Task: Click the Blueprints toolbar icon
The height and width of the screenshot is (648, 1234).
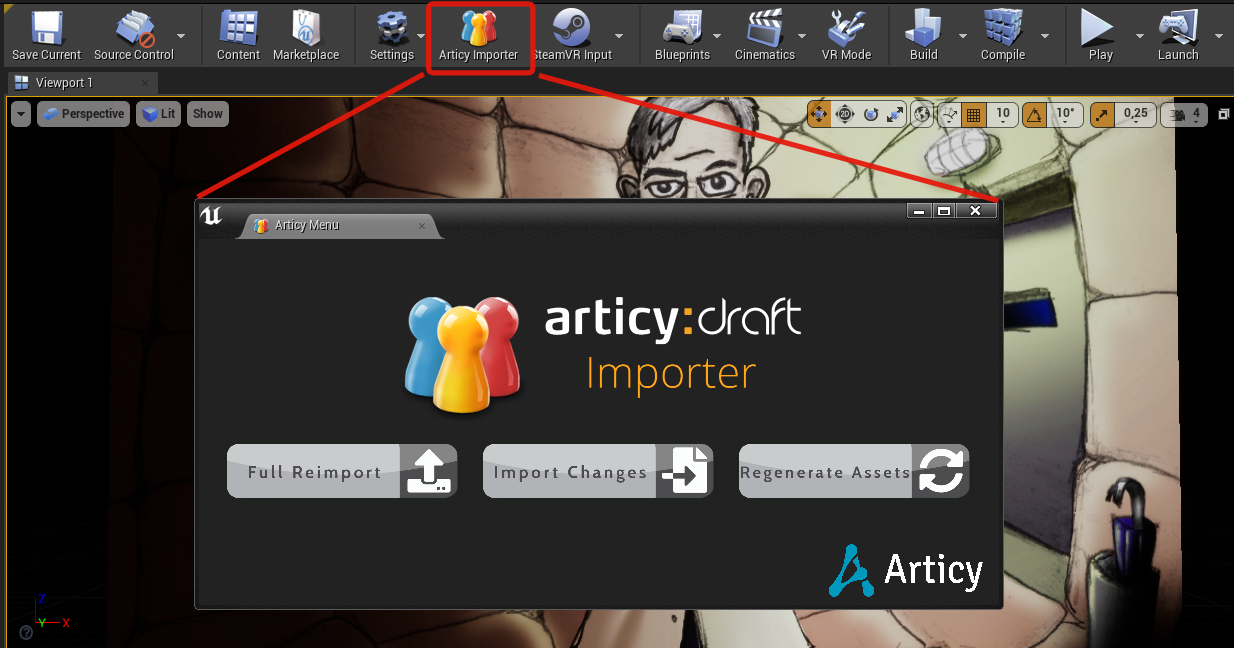Action: pos(682,27)
